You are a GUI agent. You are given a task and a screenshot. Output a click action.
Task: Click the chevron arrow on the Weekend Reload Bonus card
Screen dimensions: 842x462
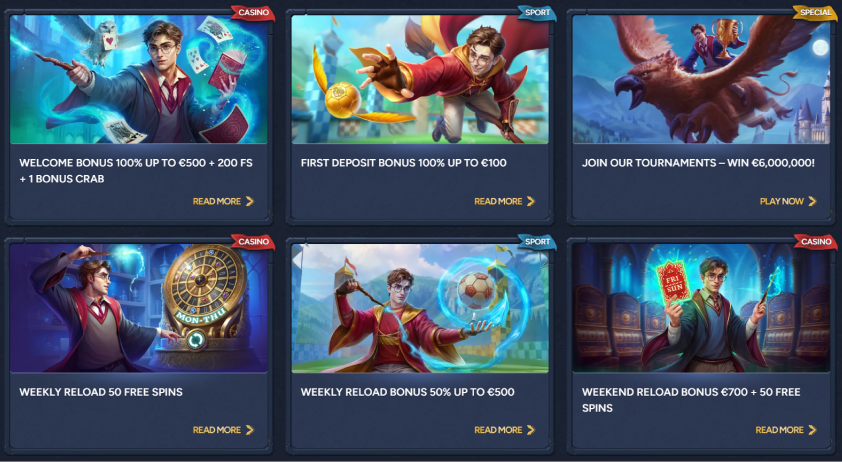click(812, 430)
